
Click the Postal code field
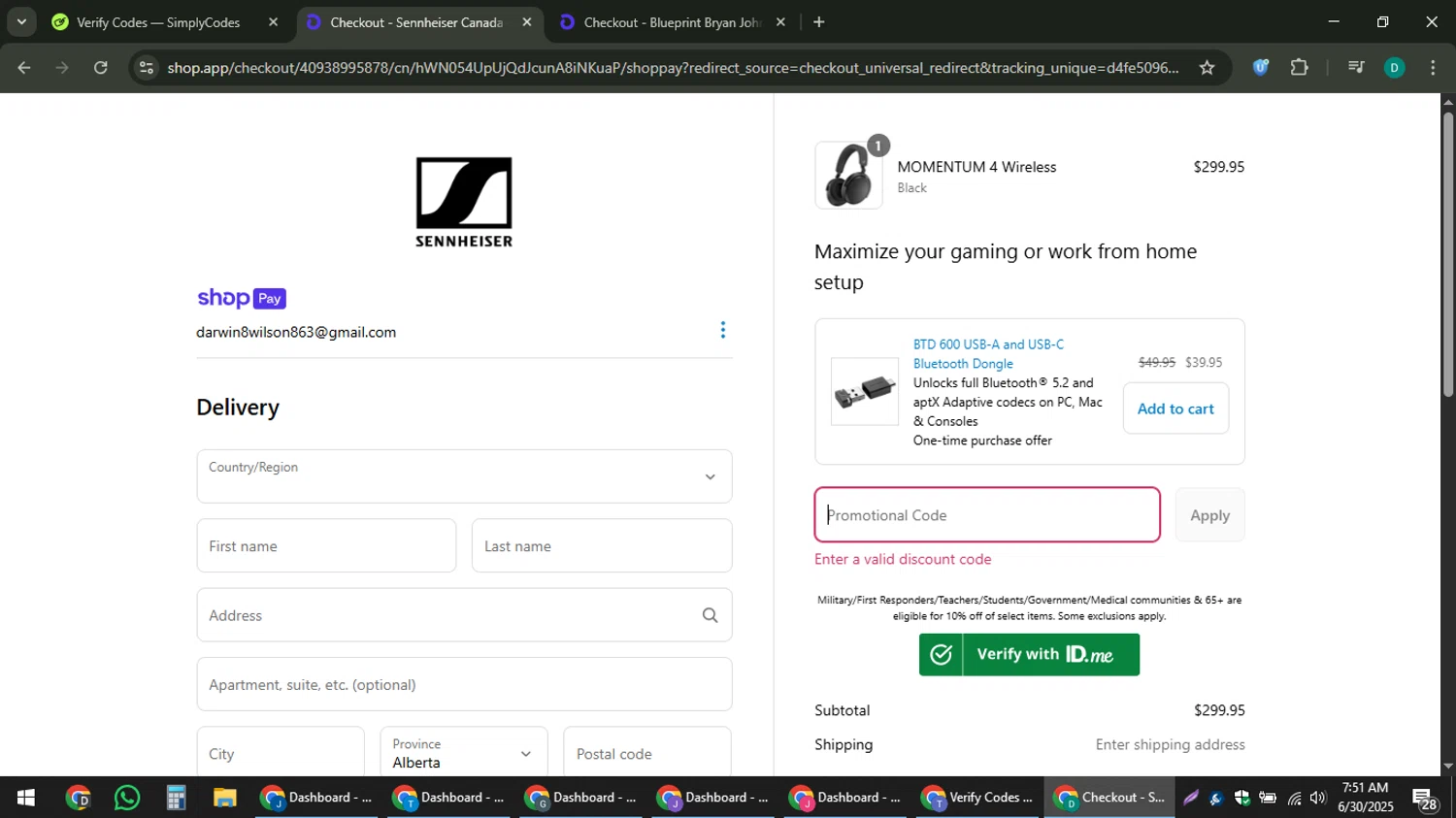(x=647, y=753)
